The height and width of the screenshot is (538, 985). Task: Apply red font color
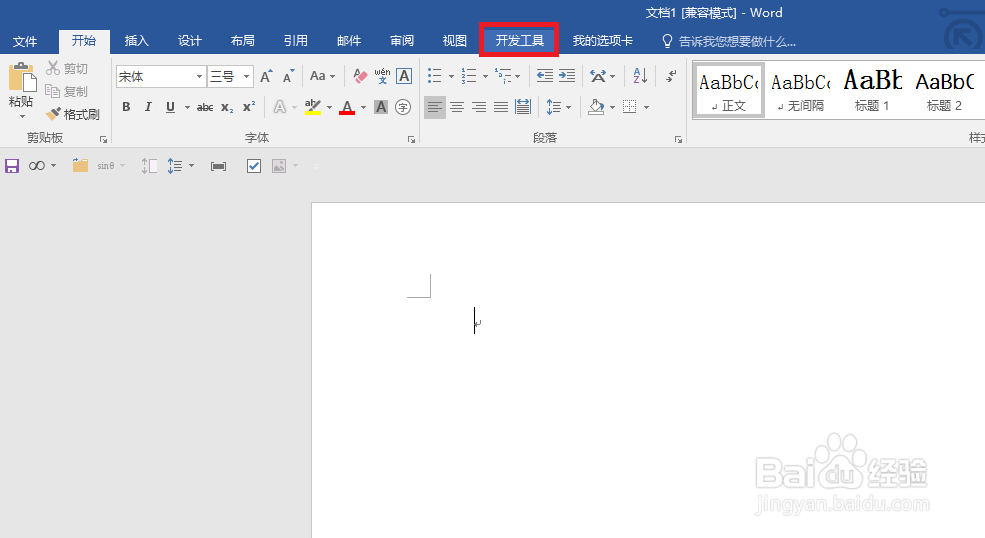pyautogui.click(x=347, y=107)
